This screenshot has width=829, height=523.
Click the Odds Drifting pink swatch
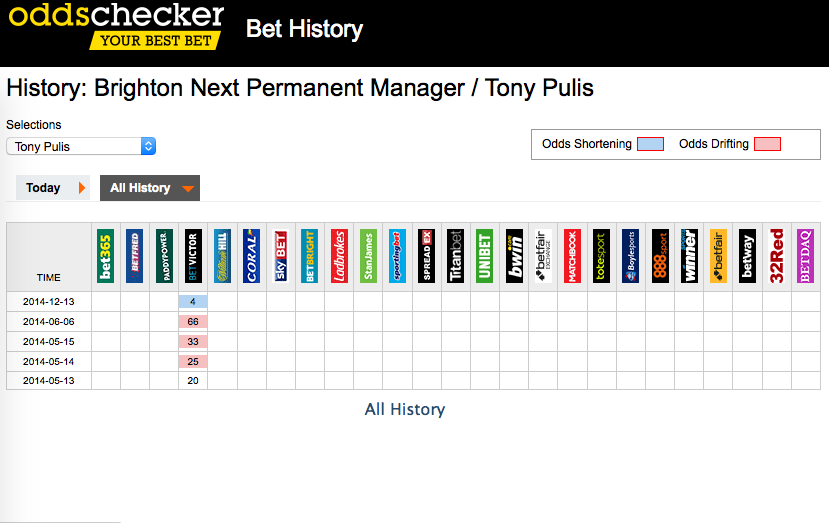click(767, 144)
